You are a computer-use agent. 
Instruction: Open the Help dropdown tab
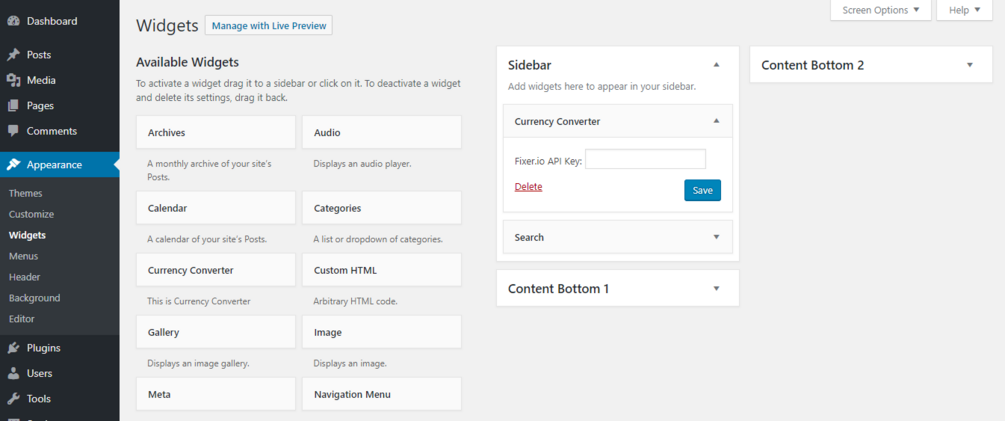tap(964, 10)
